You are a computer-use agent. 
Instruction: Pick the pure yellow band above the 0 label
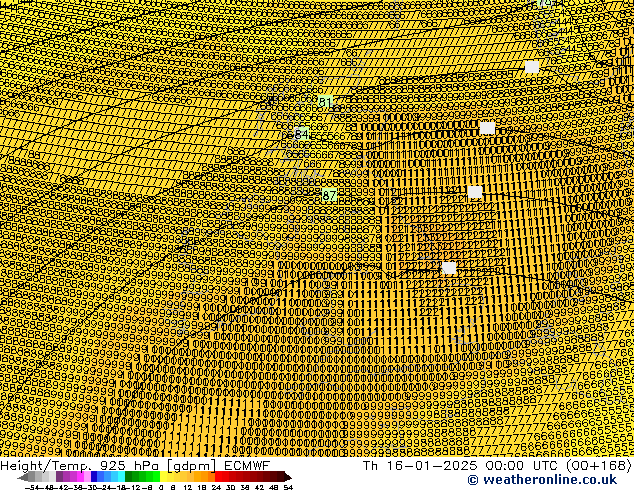point(163,477)
